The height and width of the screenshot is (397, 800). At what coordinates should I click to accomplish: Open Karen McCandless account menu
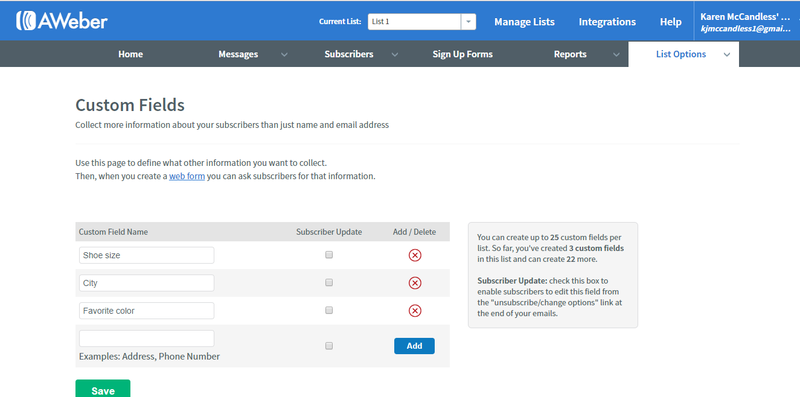pos(746,22)
